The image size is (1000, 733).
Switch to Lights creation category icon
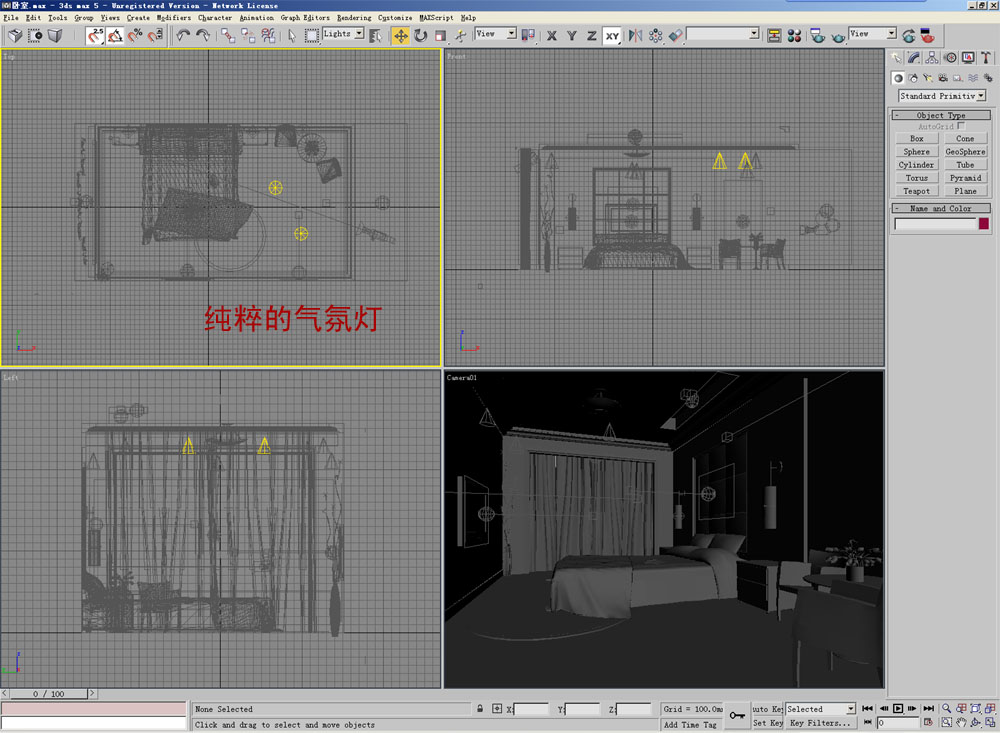point(928,78)
